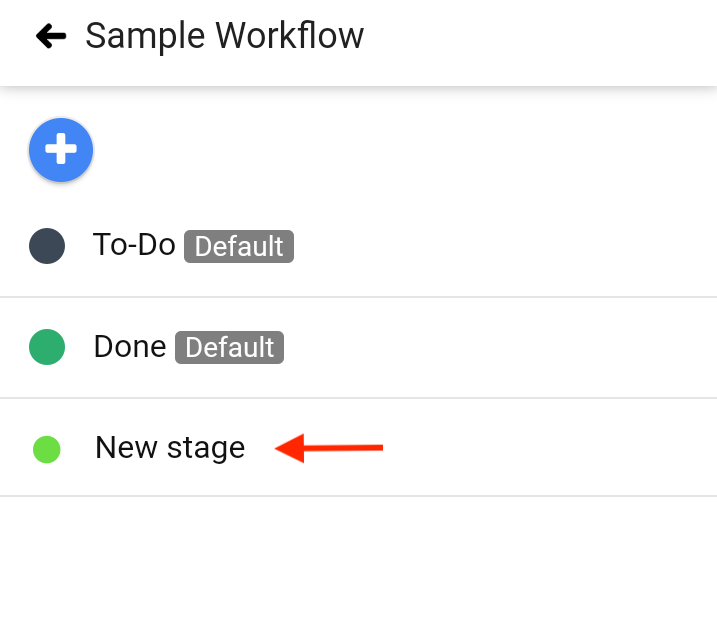Select the New stage list row
Screen dimensions: 717x623
click(358, 447)
